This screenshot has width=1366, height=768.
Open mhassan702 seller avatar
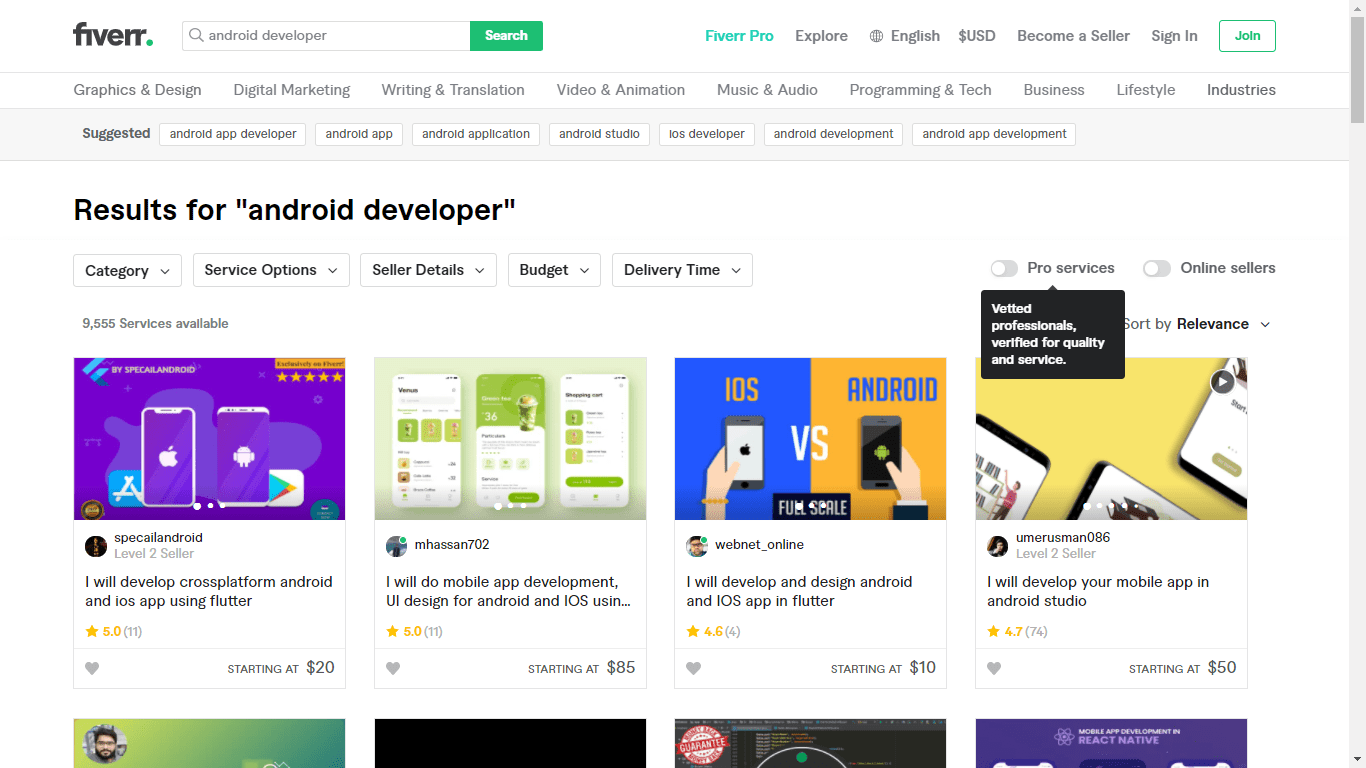click(x=396, y=546)
